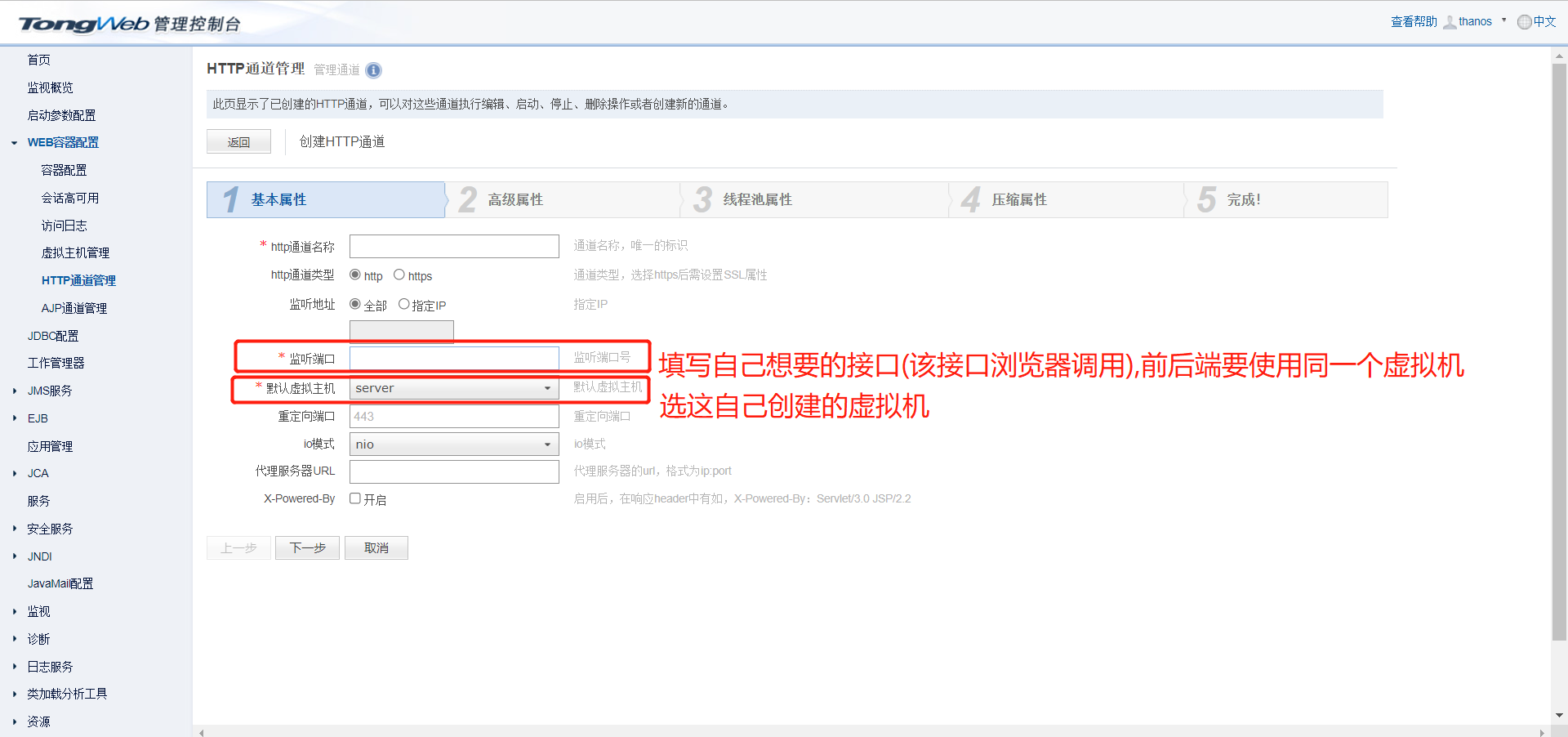Select the 指定IP listening address option
This screenshot has width=1568, height=737.
404,304
